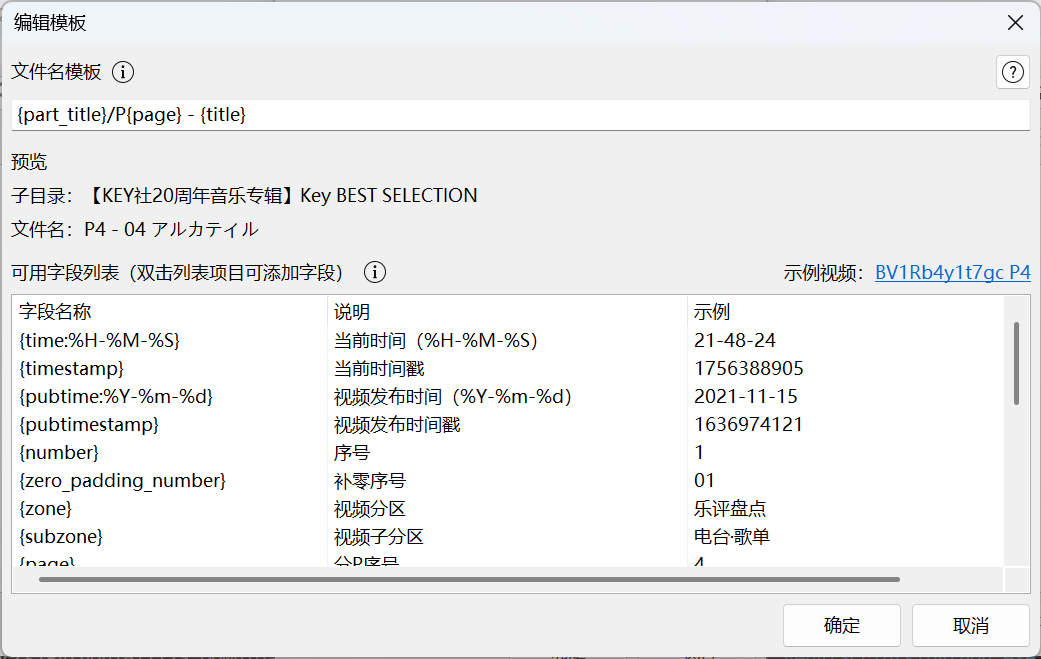
Task: Select the {zone} field row
Action: pos(46,509)
